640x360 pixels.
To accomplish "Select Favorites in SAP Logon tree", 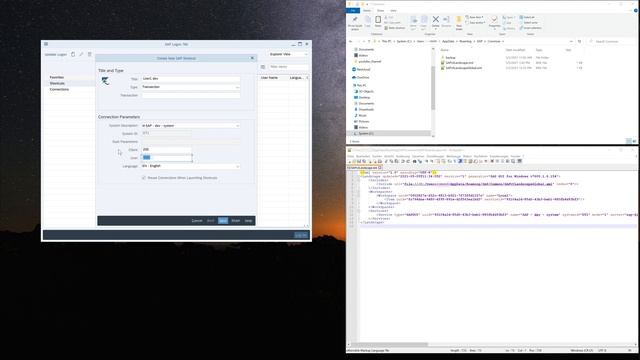I will (57, 77).
